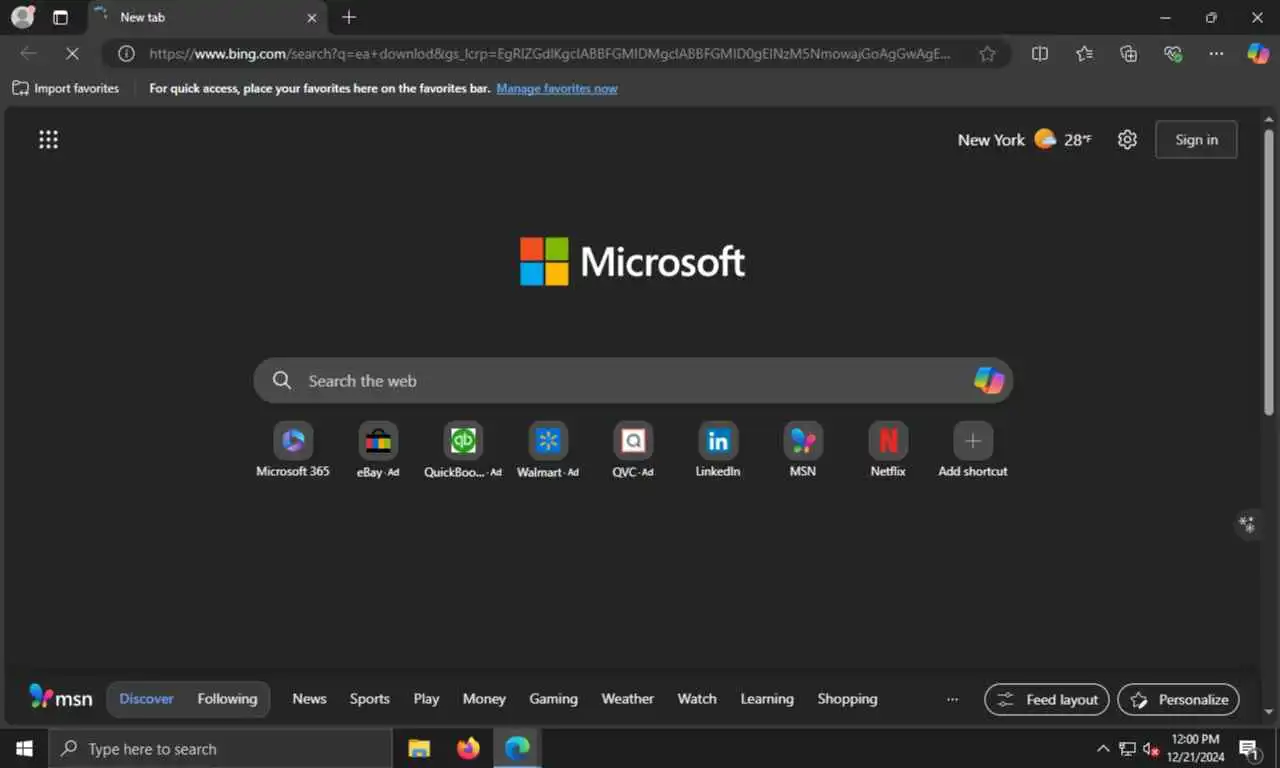Open Windows Start menu
Image resolution: width=1280 pixels, height=768 pixels.
(24, 748)
